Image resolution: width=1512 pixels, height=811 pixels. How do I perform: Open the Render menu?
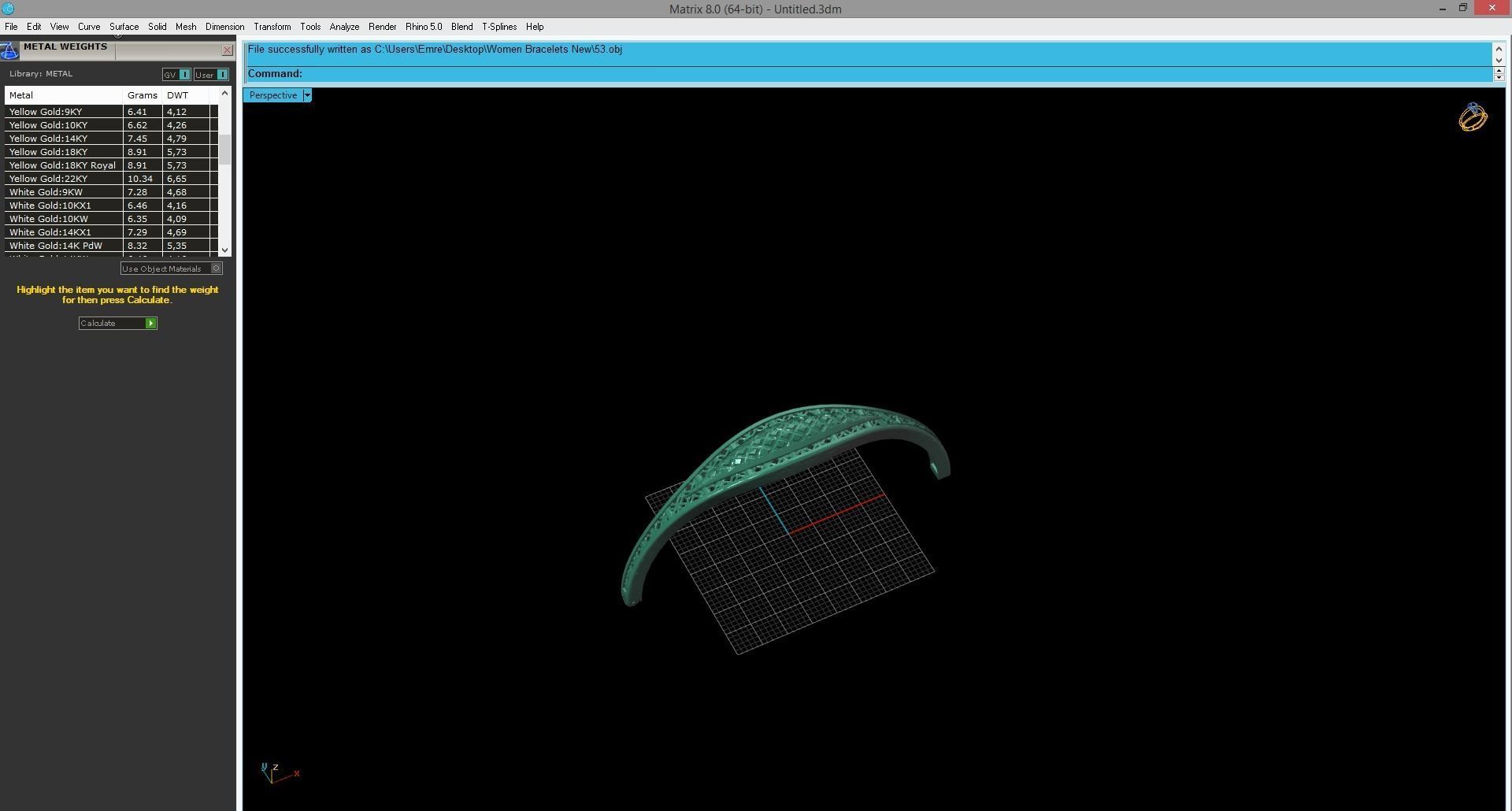(383, 27)
